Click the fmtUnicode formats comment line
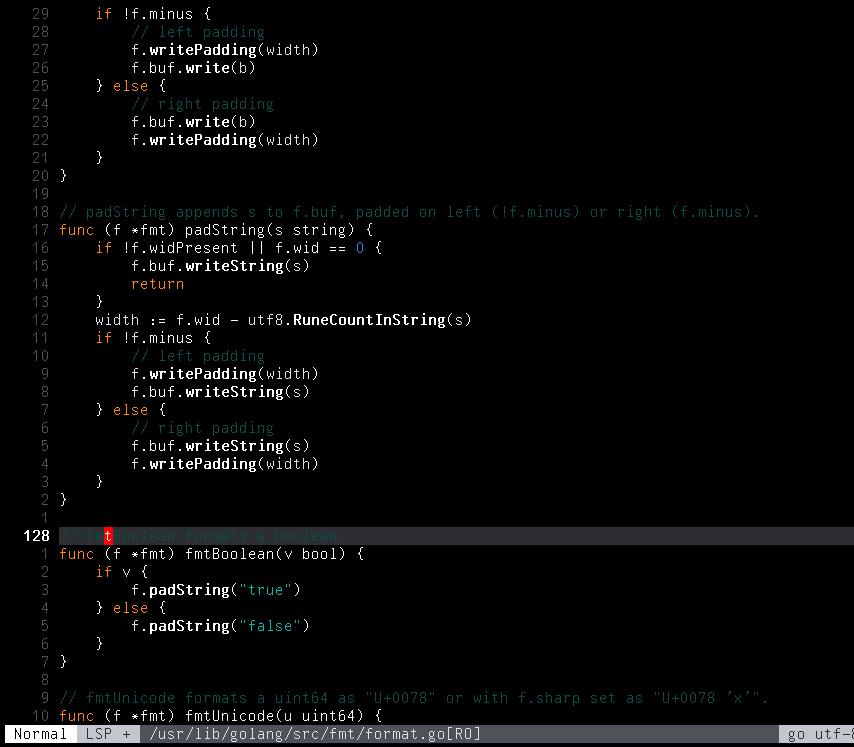The height and width of the screenshot is (747, 854). pyautogui.click(x=413, y=697)
